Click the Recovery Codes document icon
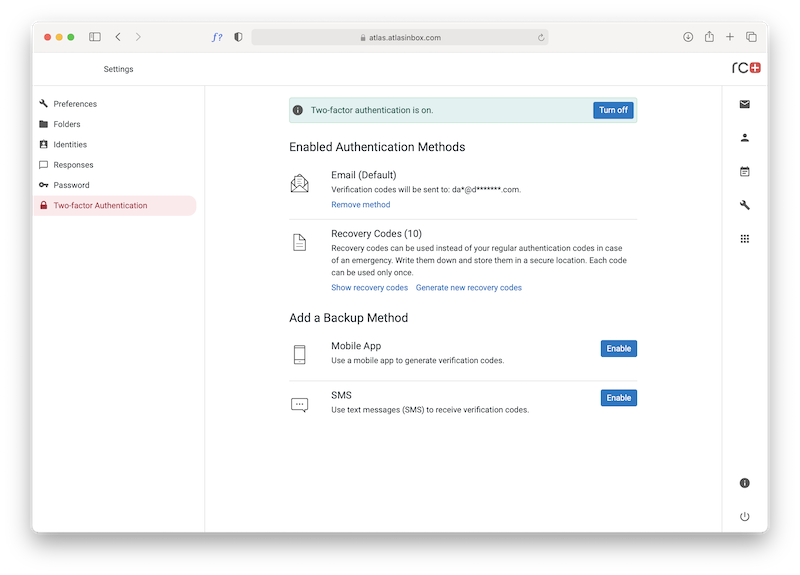This screenshot has width=800, height=575. [299, 242]
